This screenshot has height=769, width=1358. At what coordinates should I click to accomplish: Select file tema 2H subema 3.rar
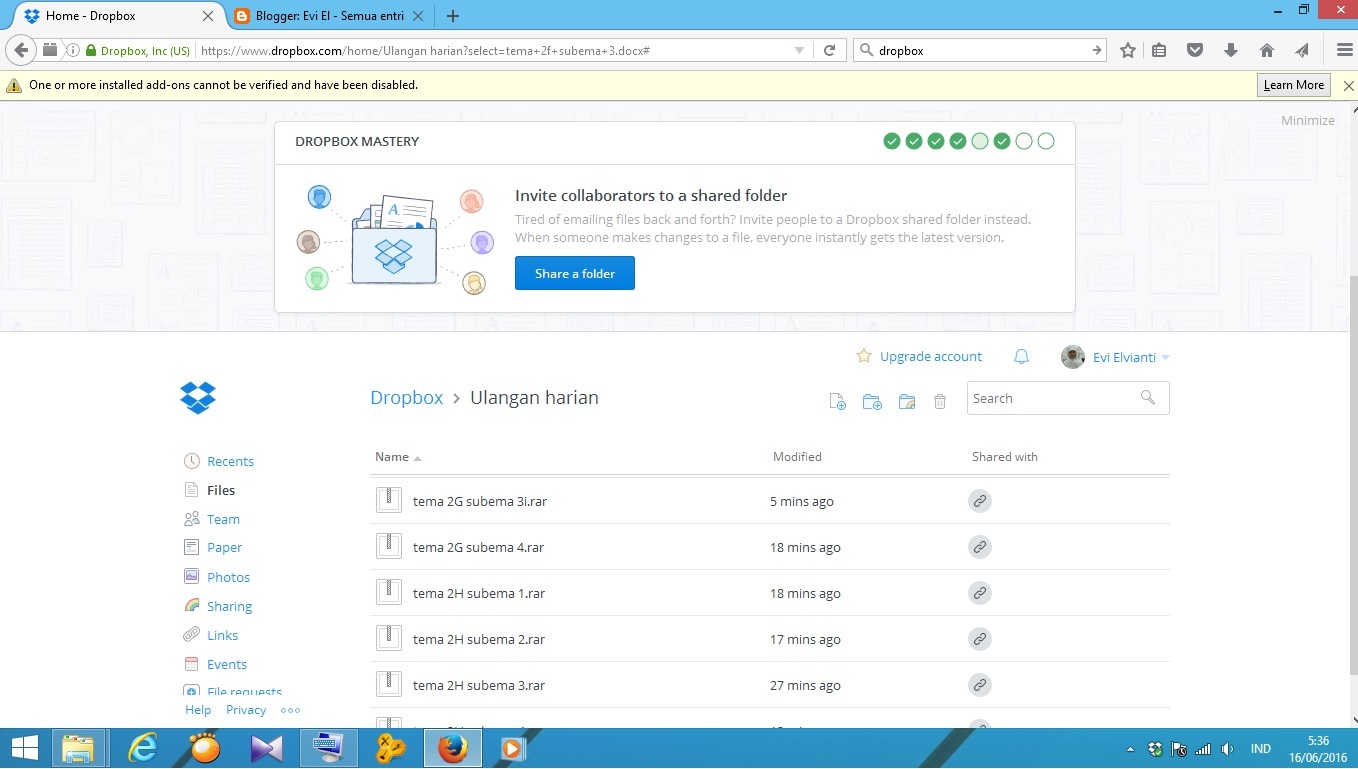coord(479,685)
